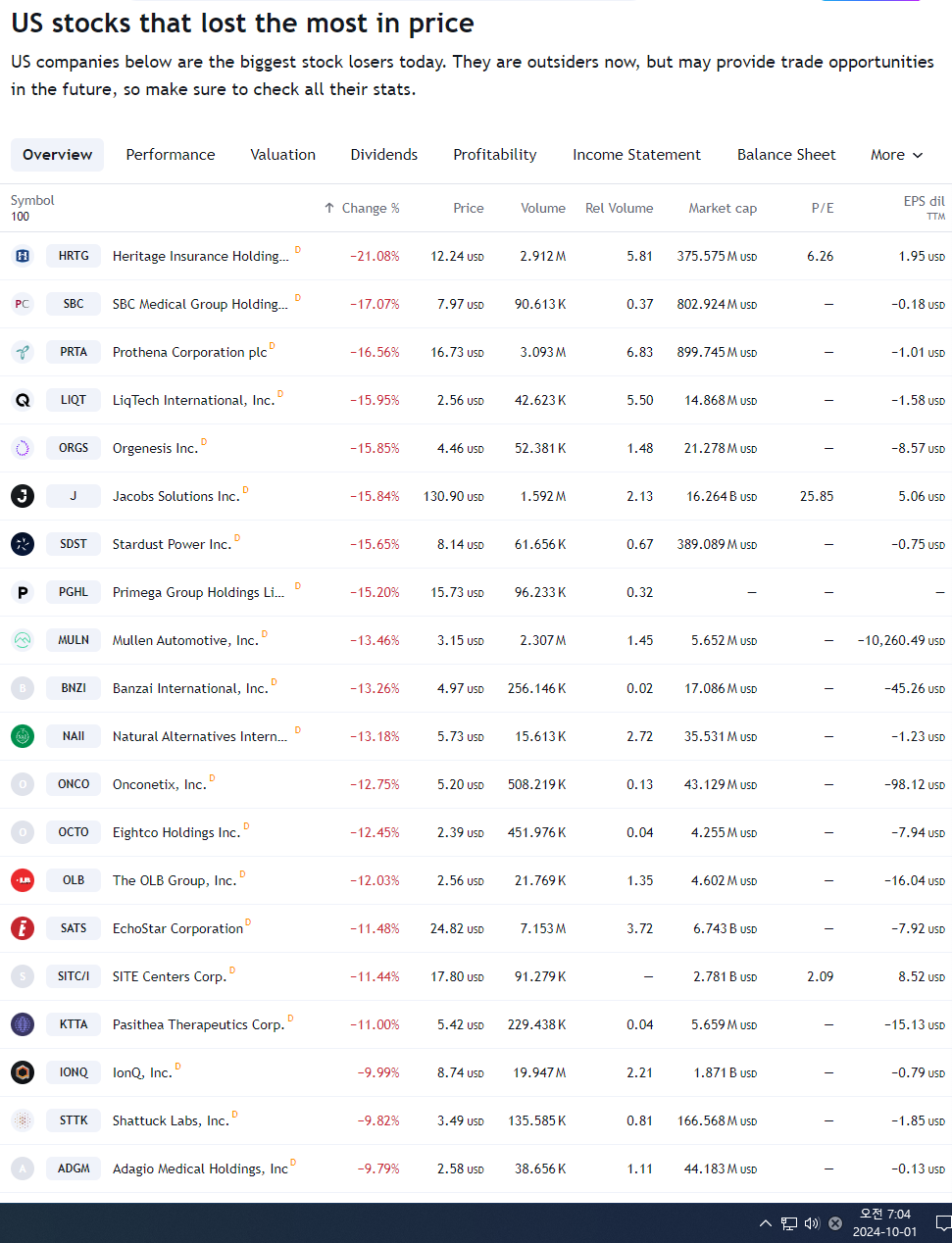Open the Profitability tab
Image resolution: width=952 pixels, height=1243 pixels.
(495, 155)
